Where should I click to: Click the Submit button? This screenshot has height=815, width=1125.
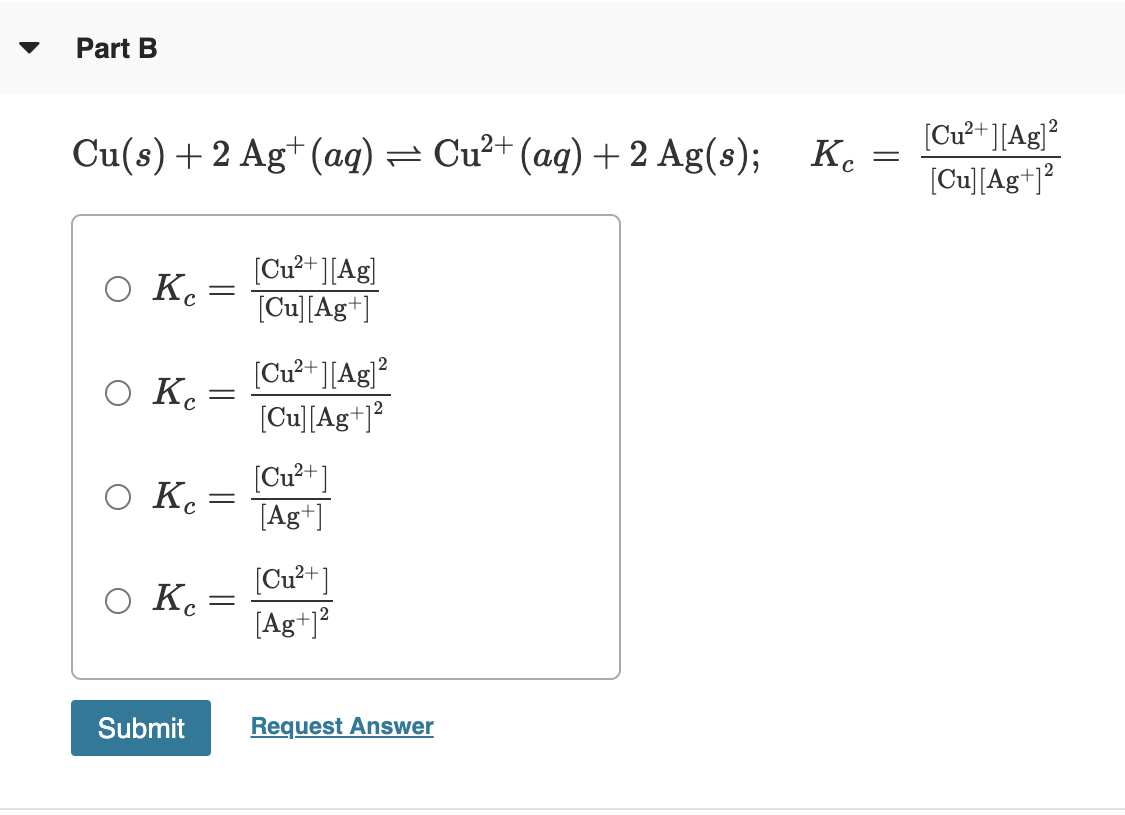[x=140, y=728]
